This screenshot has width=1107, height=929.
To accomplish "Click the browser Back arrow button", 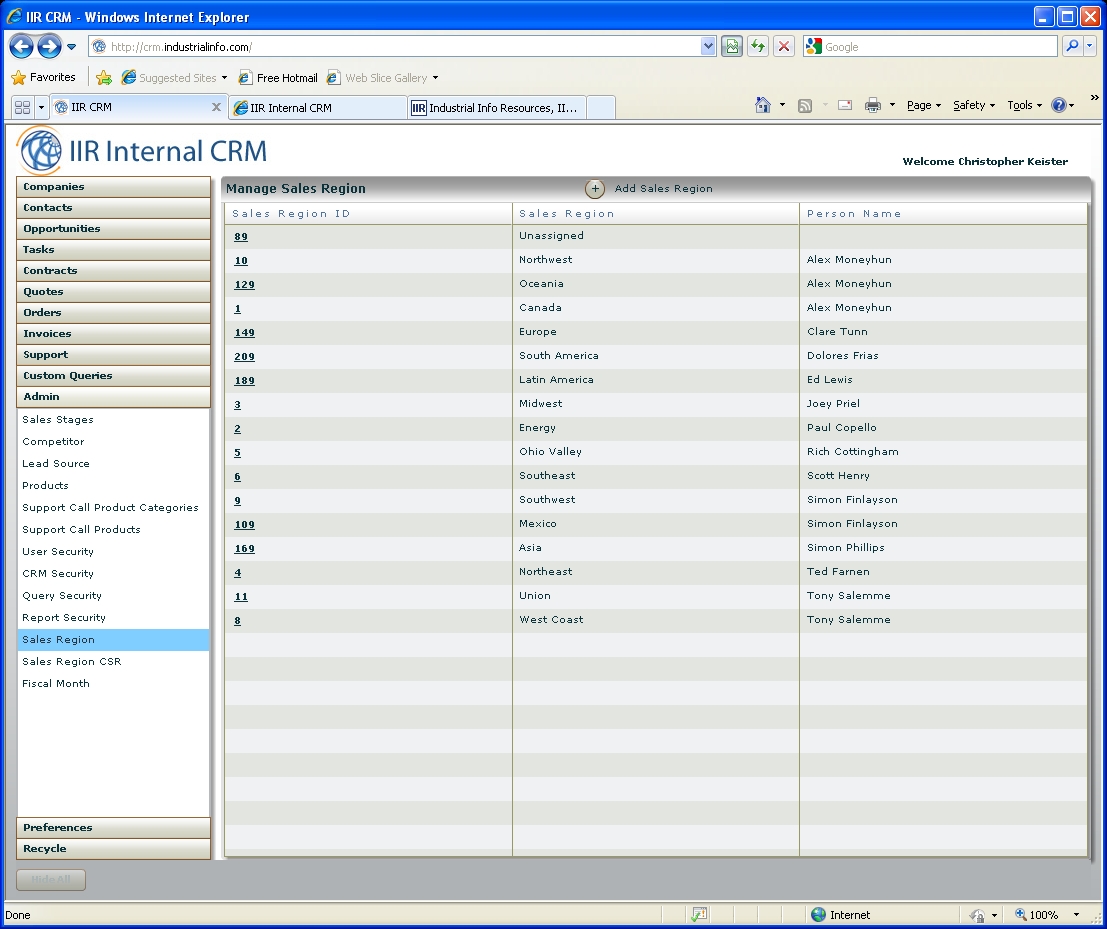I will pyautogui.click(x=21, y=47).
